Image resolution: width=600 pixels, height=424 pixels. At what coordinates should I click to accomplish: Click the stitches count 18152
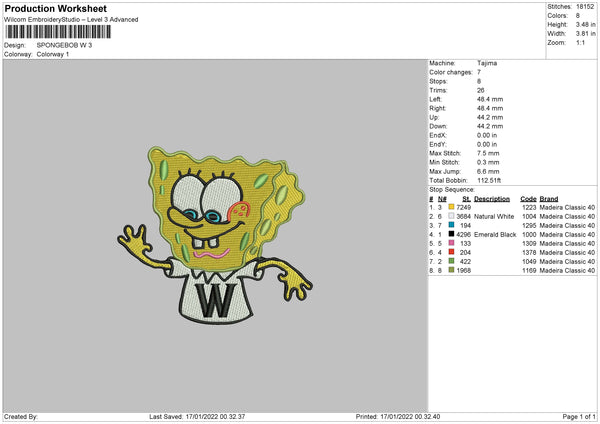click(x=585, y=7)
